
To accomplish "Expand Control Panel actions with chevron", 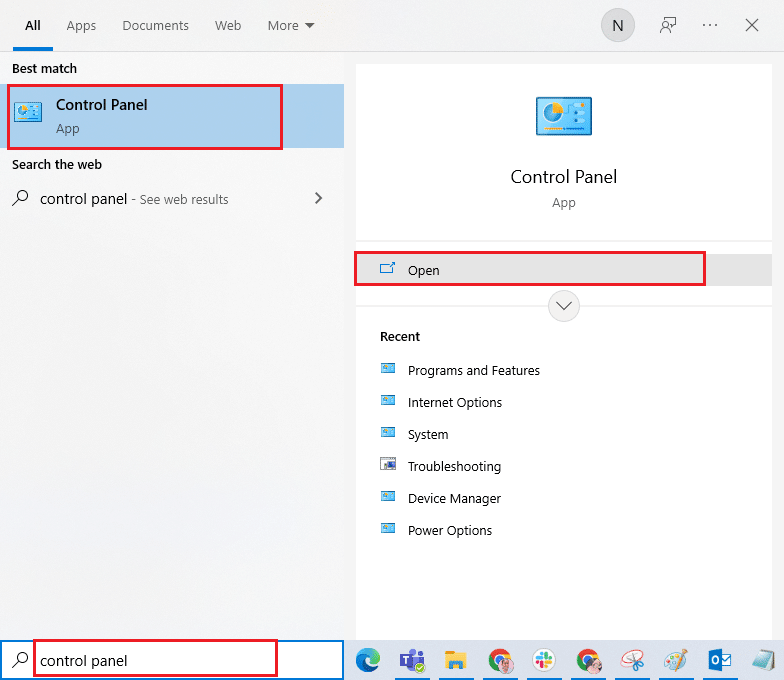I will click(564, 306).
